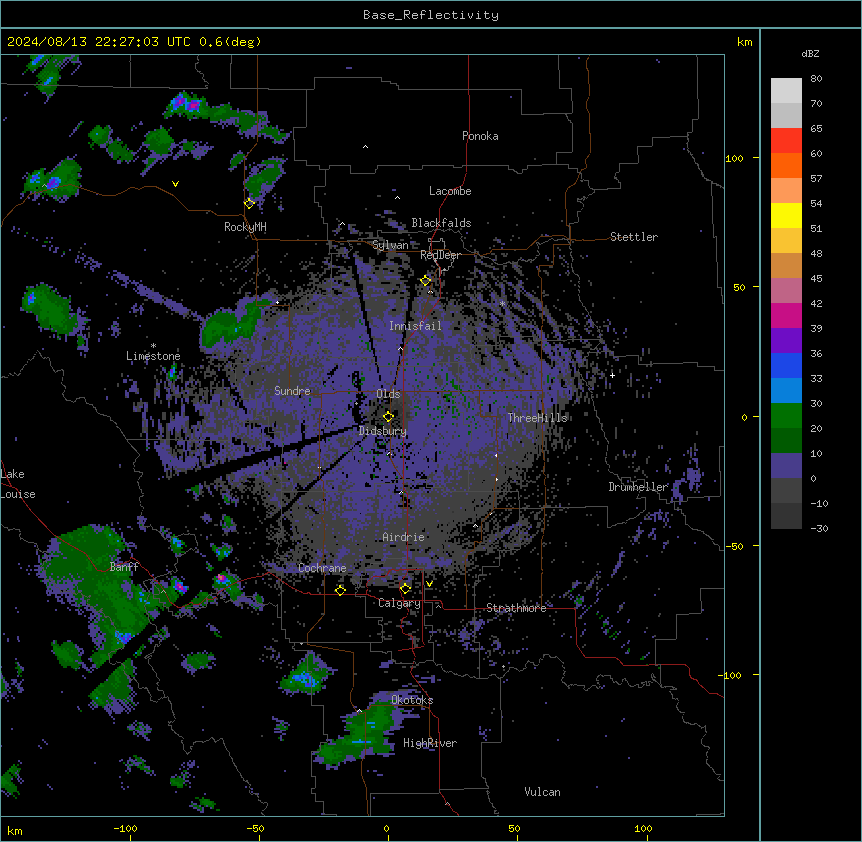The image size is (862, 842).
Task: Select the 39 dBZ purple legend swatch
Action: 786,340
